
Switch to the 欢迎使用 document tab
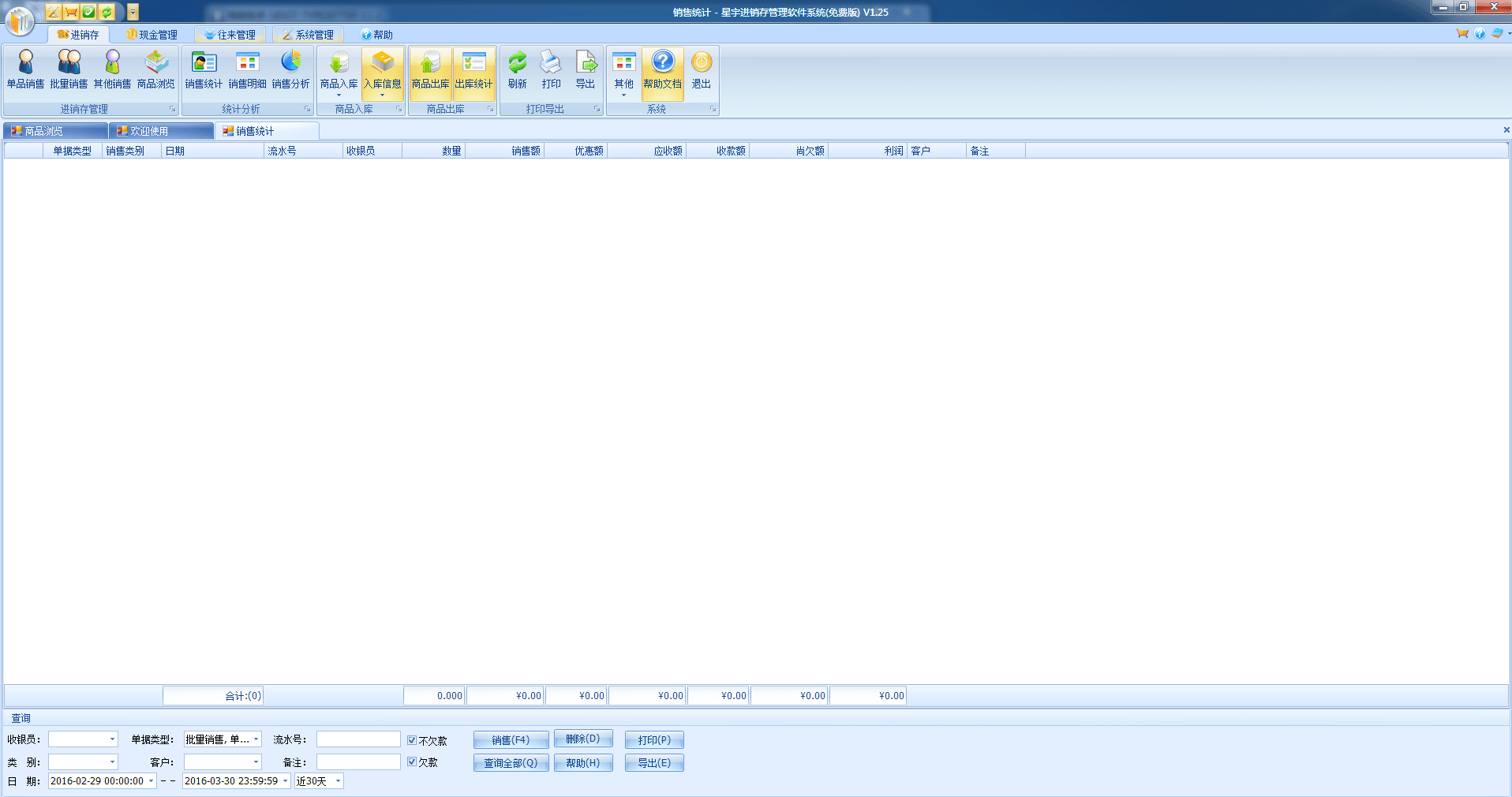click(x=150, y=131)
